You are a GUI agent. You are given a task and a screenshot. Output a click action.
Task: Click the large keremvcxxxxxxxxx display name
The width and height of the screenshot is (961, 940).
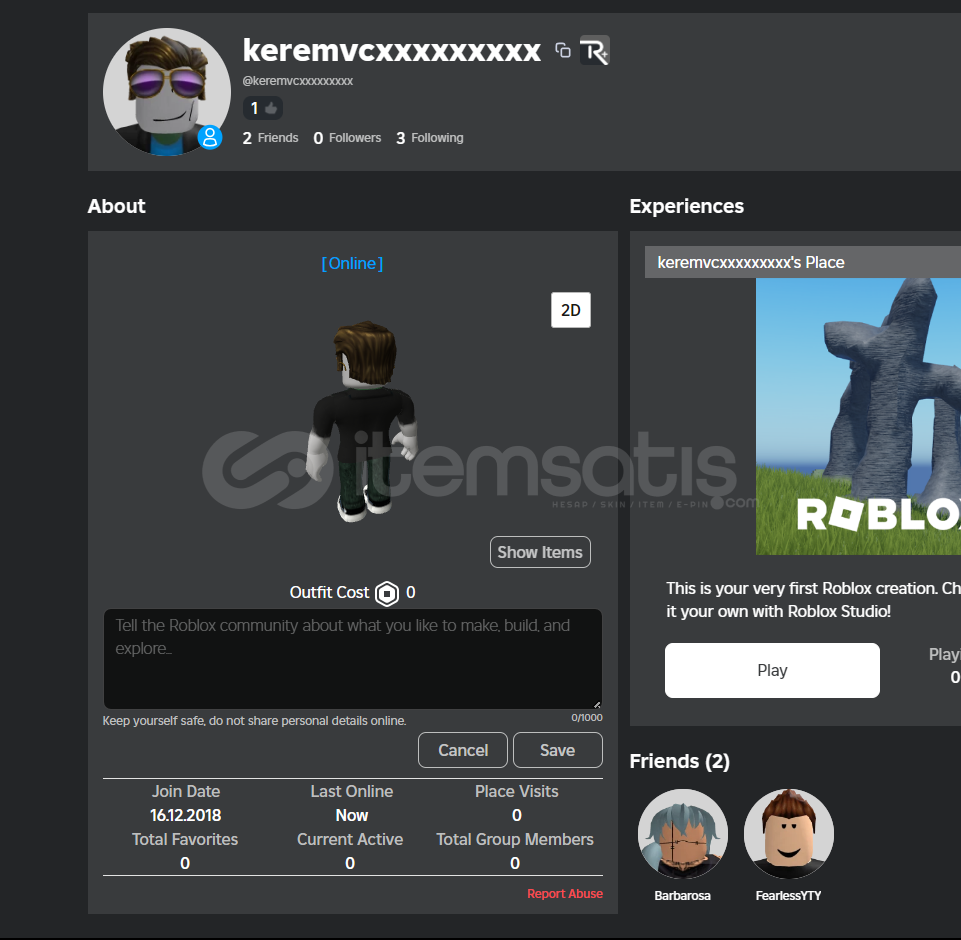(392, 50)
